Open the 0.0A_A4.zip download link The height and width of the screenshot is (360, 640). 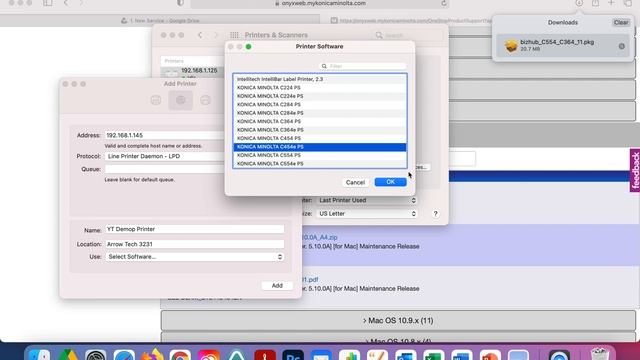(x=320, y=237)
